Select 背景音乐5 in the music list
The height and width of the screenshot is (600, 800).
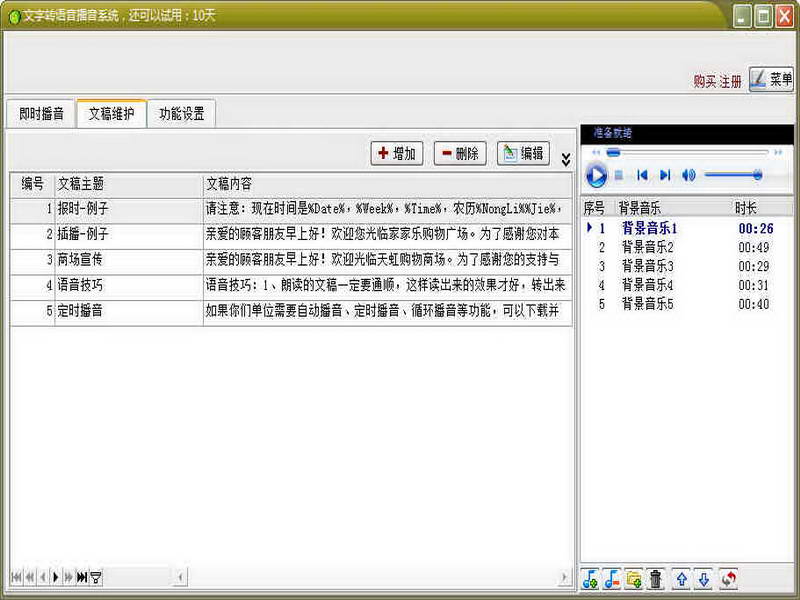(x=687, y=304)
